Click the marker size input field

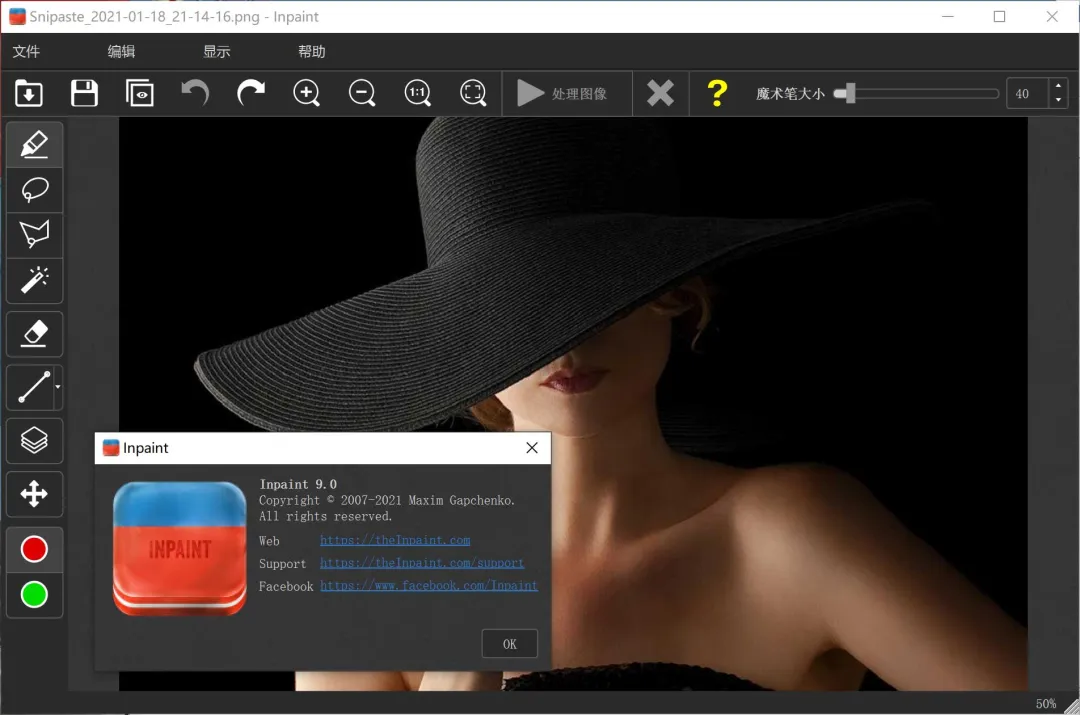1026,94
